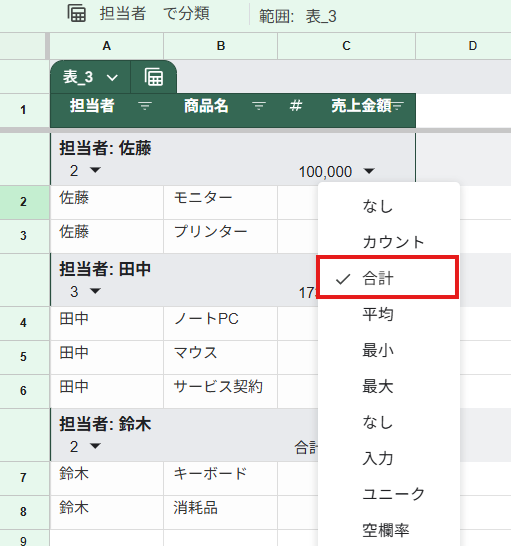Open count dropdown arrow in 佐藤 group
The image size is (511, 546).
(x=95, y=170)
